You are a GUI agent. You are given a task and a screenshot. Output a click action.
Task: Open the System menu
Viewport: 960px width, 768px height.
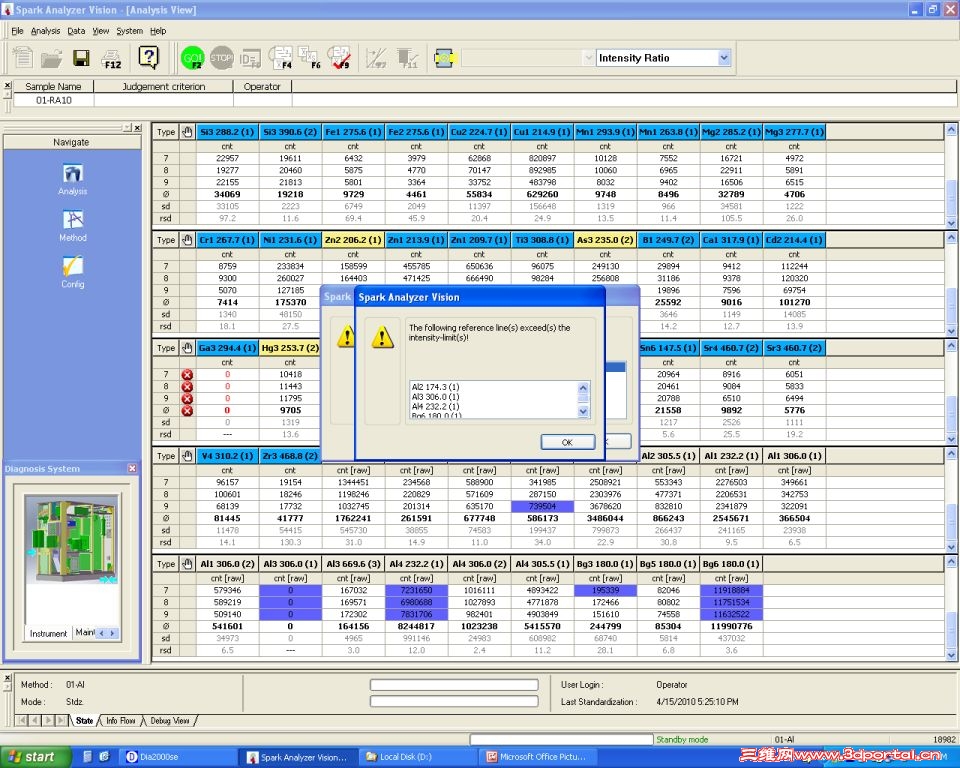click(x=129, y=31)
